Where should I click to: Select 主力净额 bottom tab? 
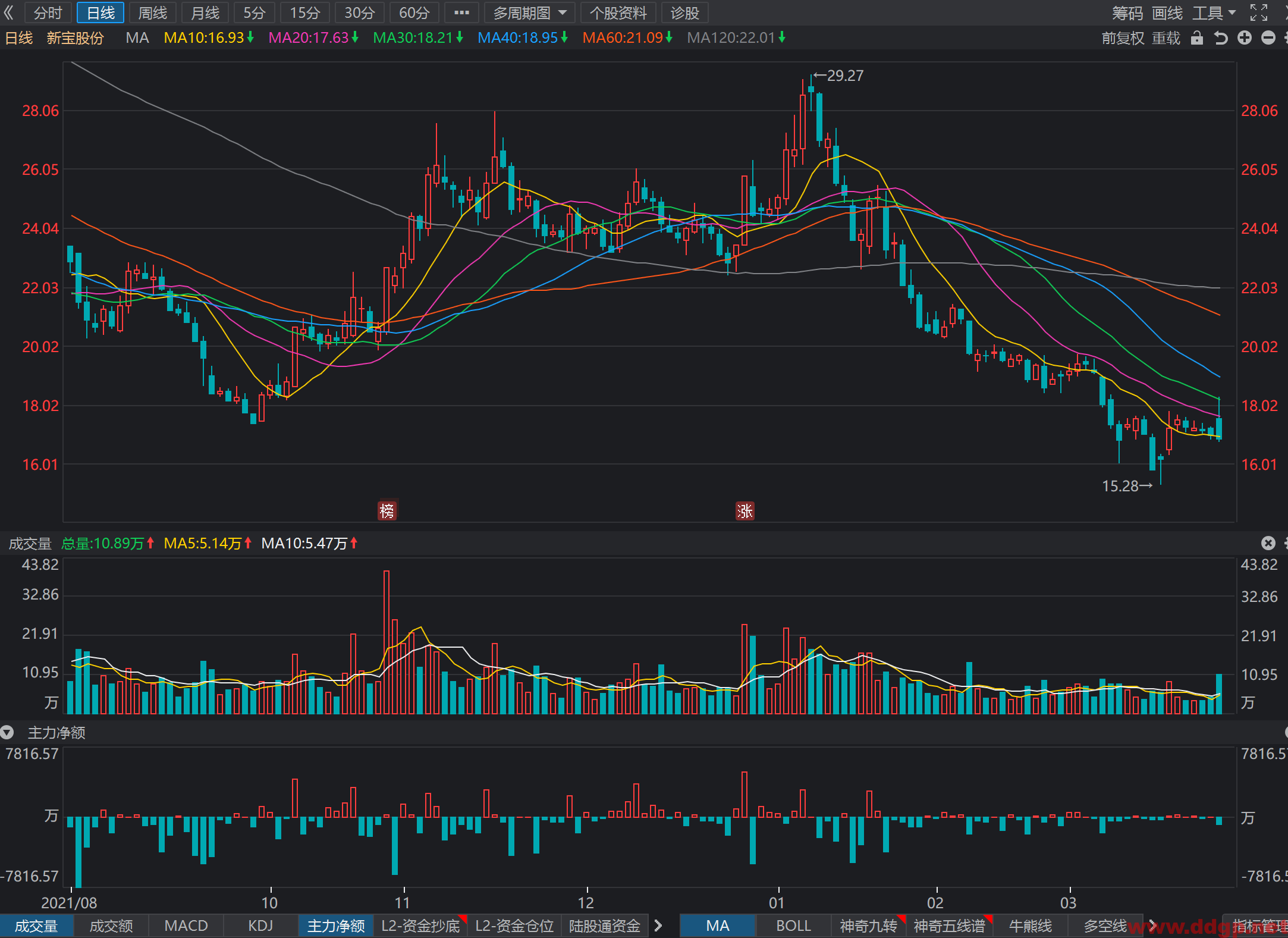tap(336, 926)
